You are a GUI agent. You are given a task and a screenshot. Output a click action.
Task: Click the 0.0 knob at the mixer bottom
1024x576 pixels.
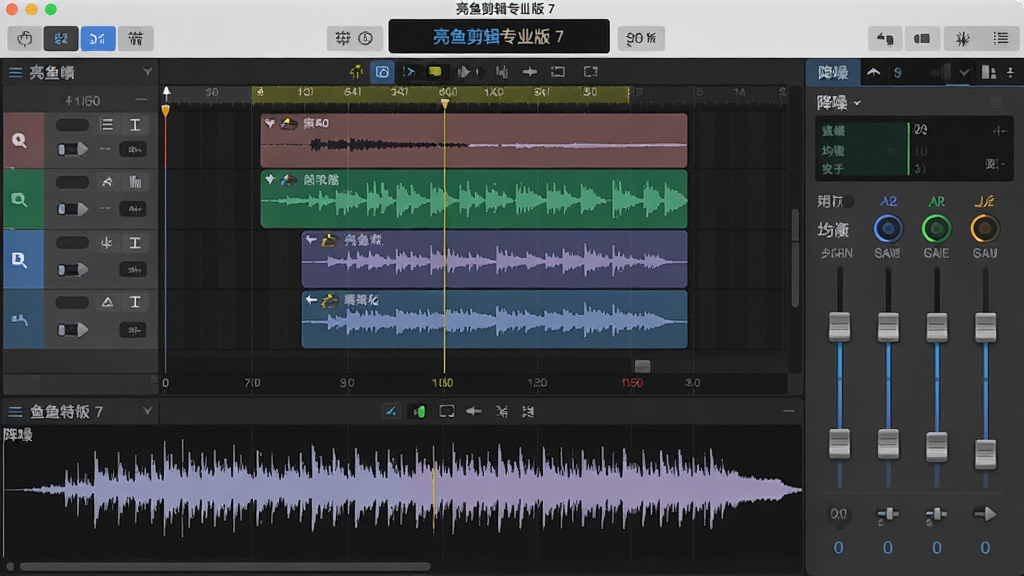839,515
